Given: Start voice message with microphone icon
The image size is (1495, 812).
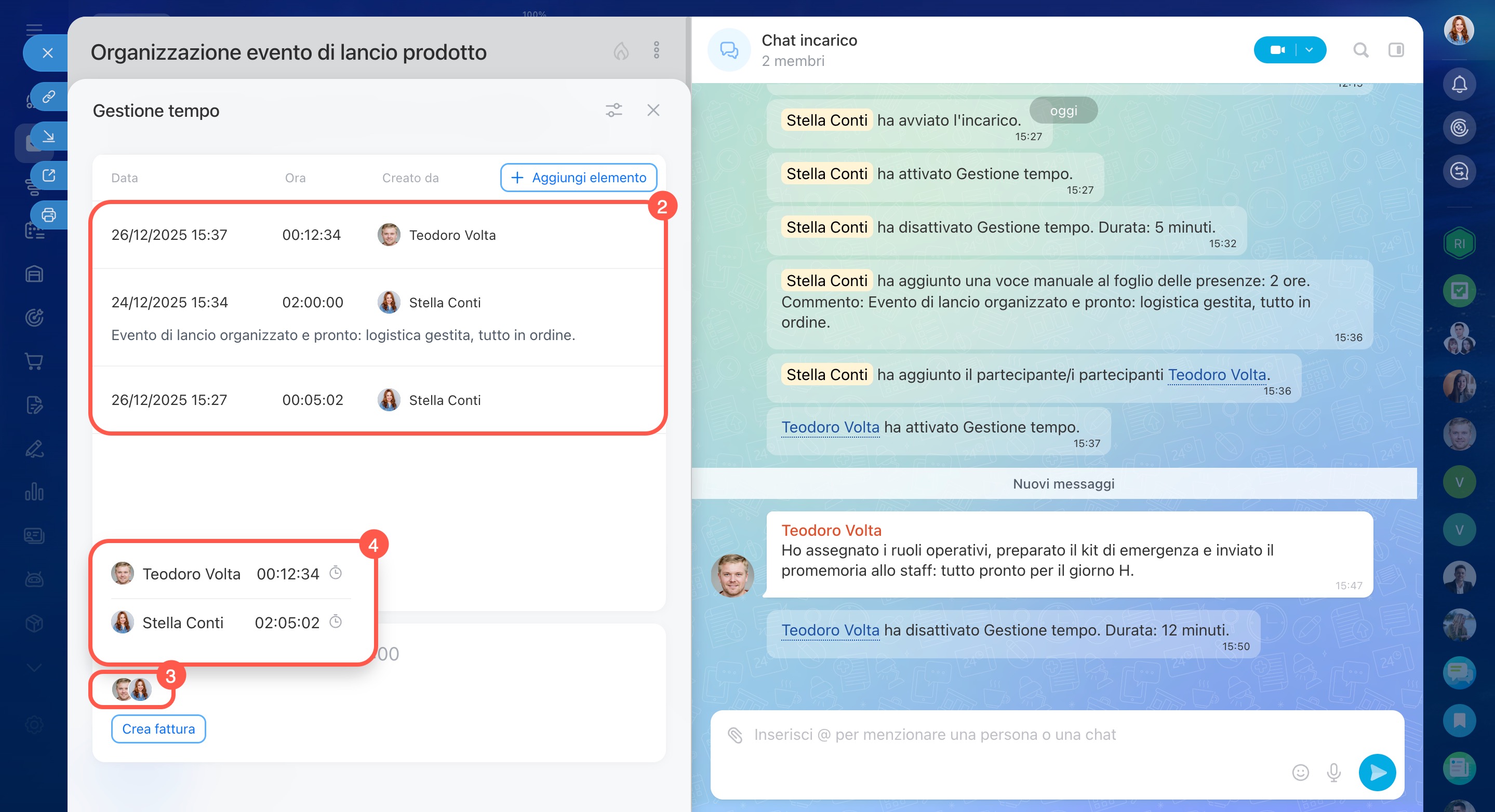Looking at the screenshot, I should (x=1333, y=773).
